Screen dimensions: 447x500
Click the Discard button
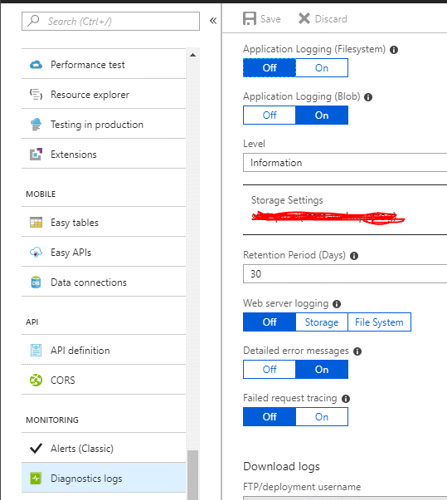click(323, 19)
